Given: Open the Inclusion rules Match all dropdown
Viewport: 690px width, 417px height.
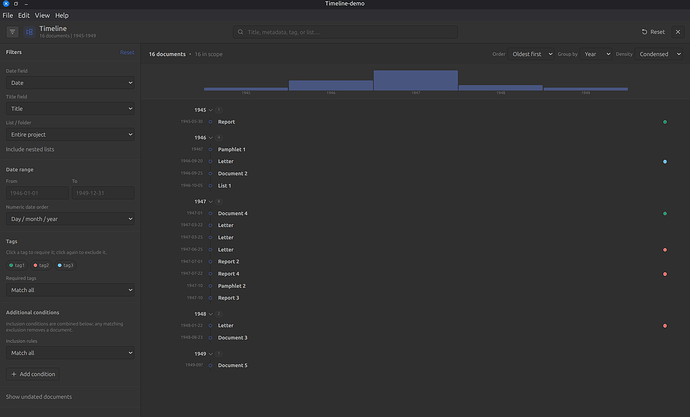Looking at the screenshot, I should pyautogui.click(x=70, y=353).
